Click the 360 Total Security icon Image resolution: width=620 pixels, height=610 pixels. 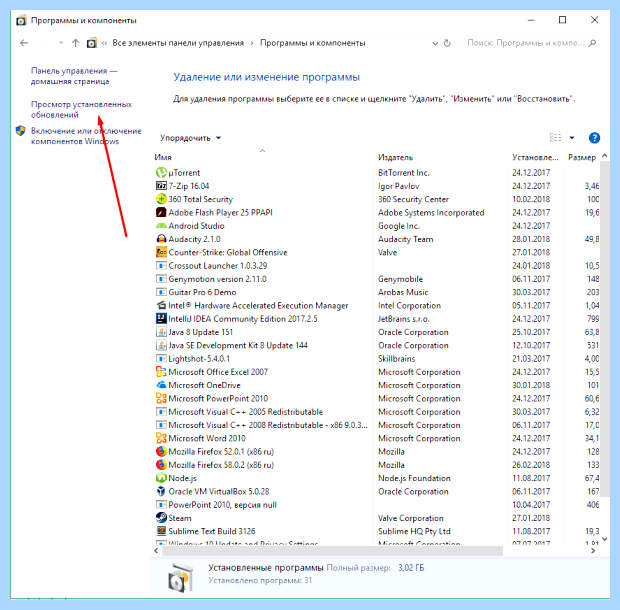point(161,199)
